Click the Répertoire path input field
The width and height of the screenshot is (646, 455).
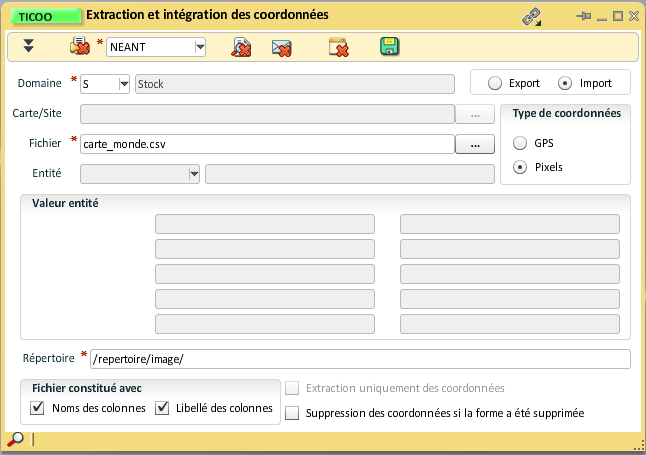[360, 359]
